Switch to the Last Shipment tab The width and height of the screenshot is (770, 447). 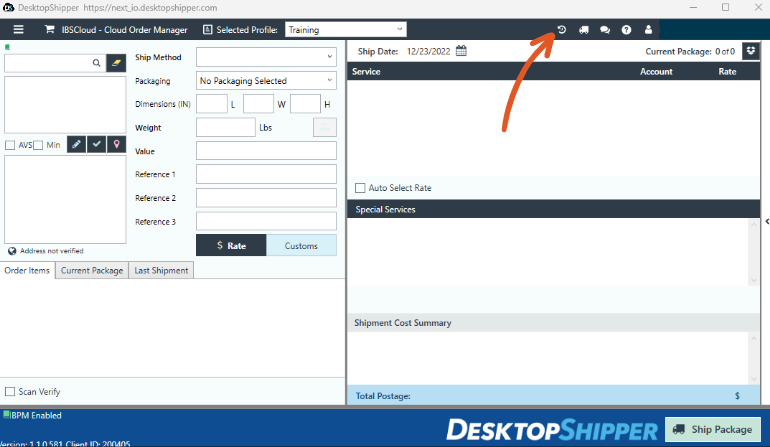click(x=161, y=271)
